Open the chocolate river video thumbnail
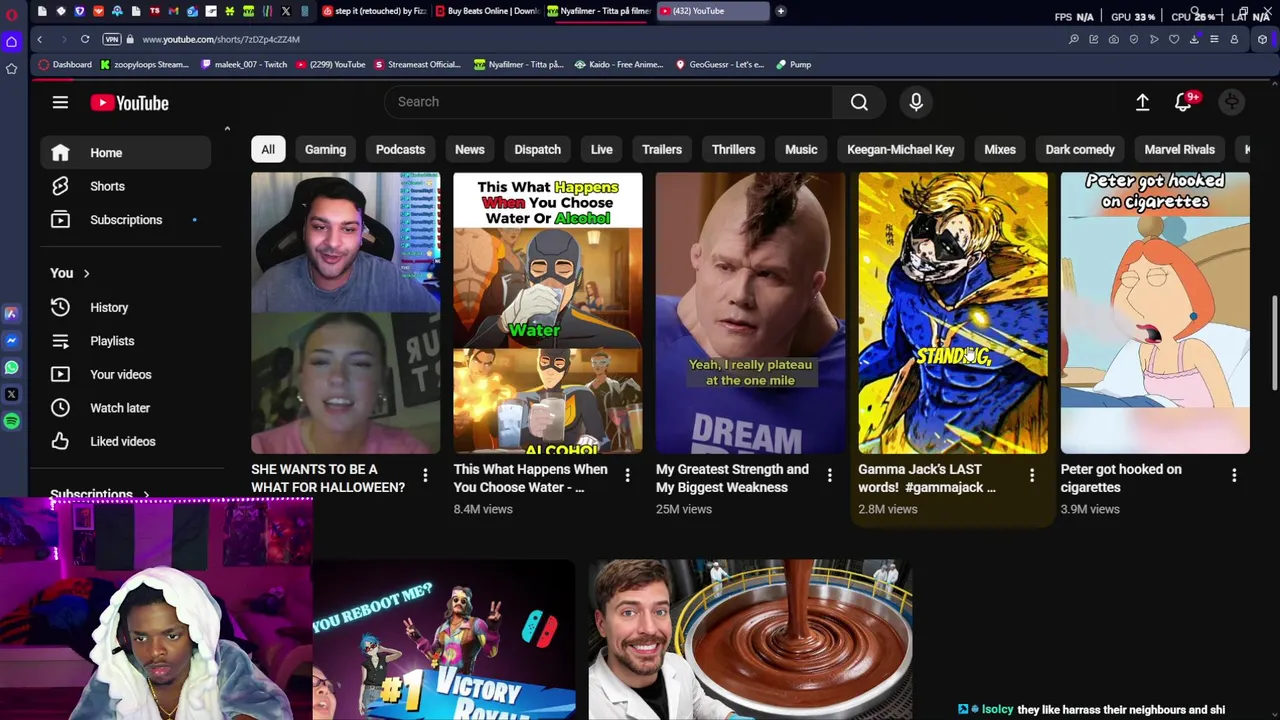The image size is (1280, 720). (x=750, y=639)
